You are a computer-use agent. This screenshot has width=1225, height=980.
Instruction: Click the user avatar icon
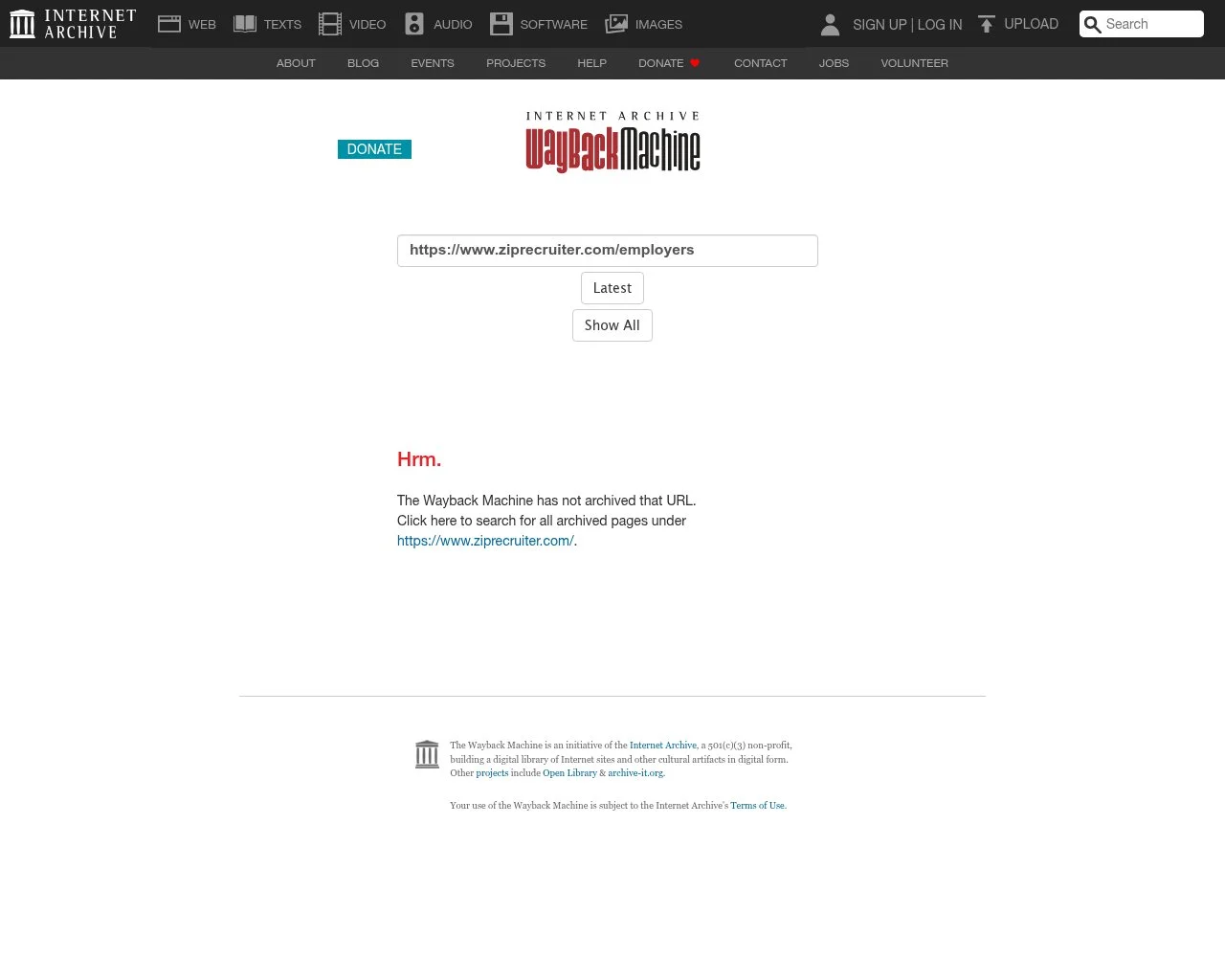click(x=831, y=25)
